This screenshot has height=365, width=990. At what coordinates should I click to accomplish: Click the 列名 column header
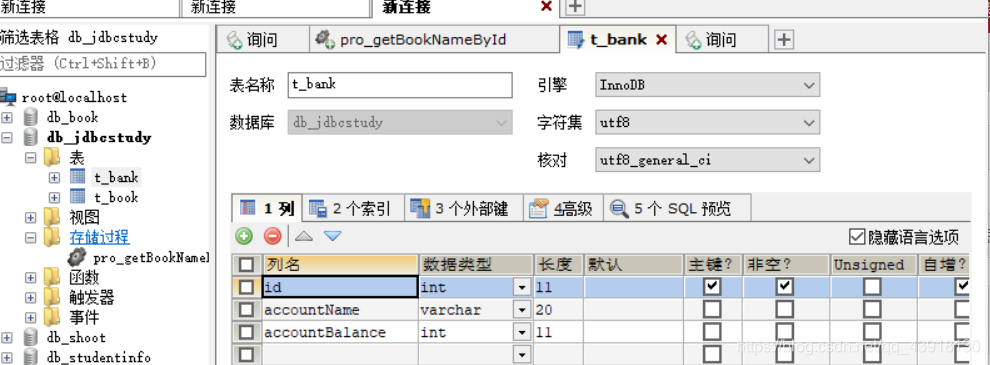tap(340, 264)
